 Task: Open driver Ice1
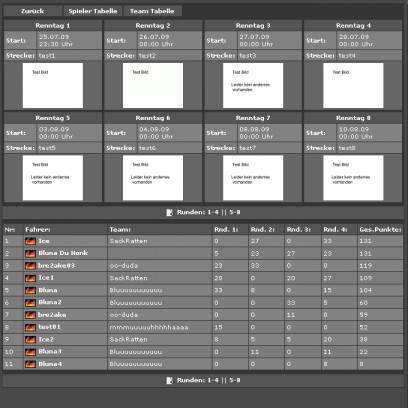pyautogui.click(x=46, y=278)
